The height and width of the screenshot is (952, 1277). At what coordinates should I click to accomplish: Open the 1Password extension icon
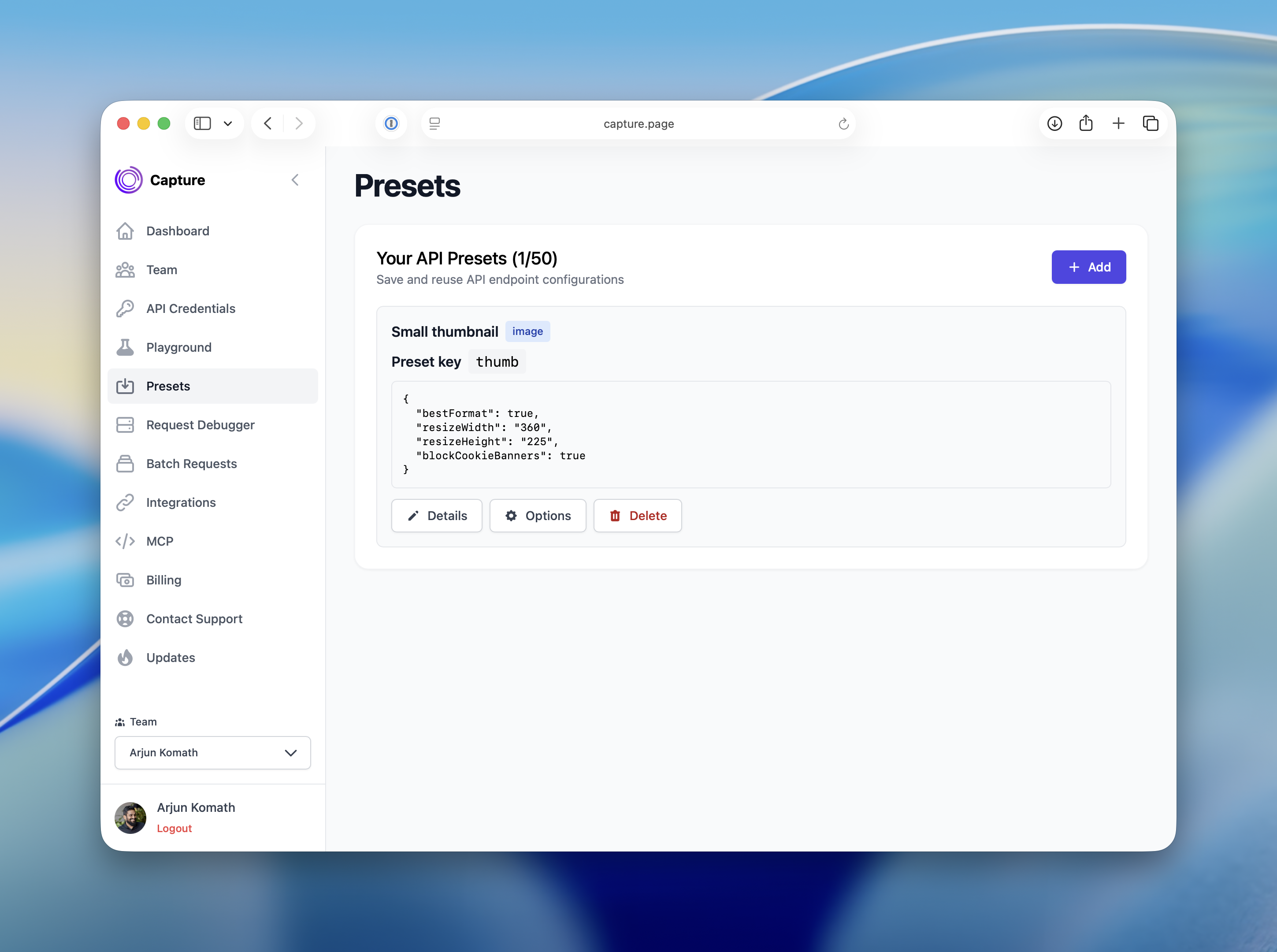click(391, 123)
